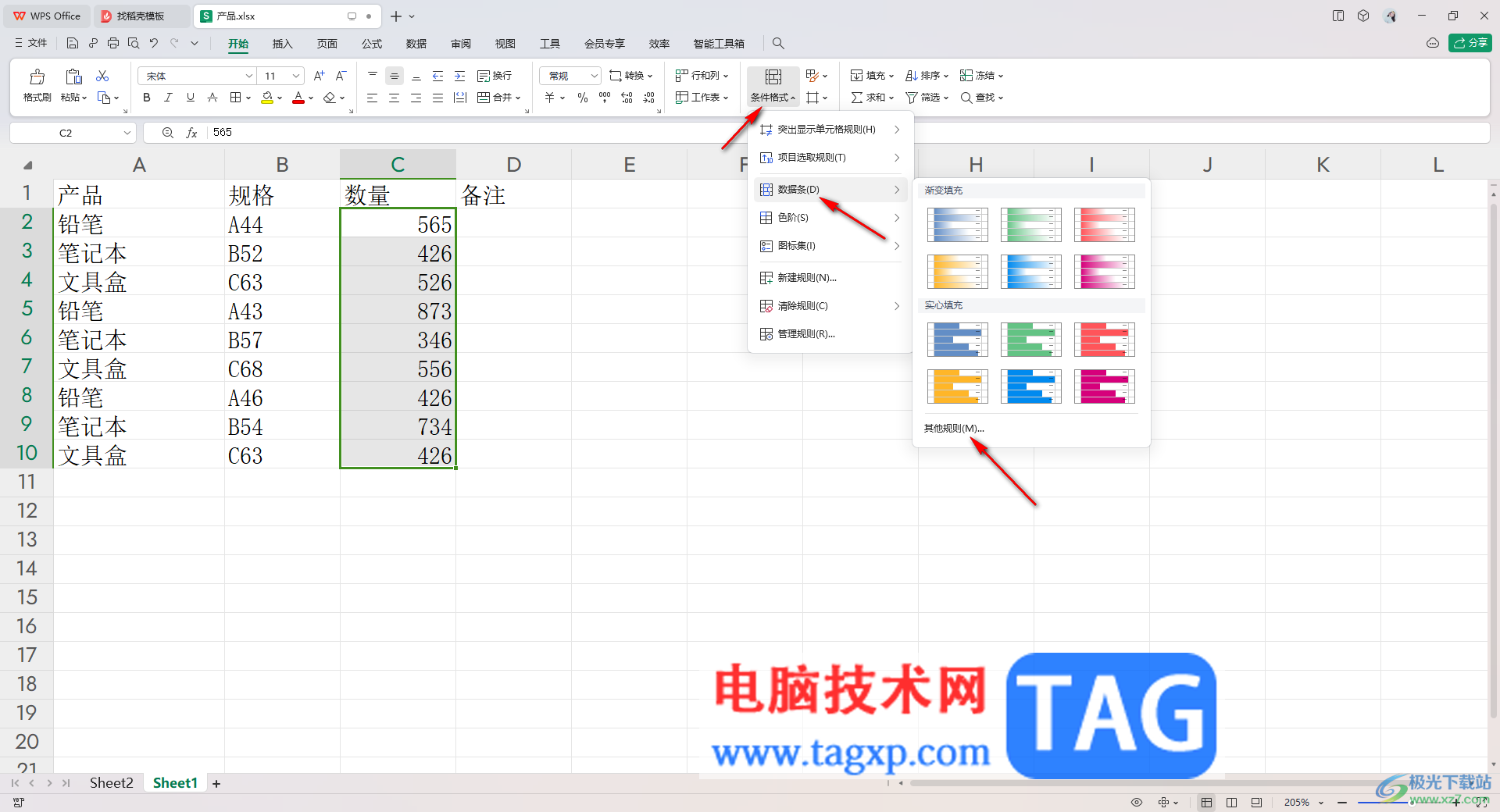This screenshot has height=812, width=1500.
Task: Open the font size dropdown
Action: click(x=296, y=76)
